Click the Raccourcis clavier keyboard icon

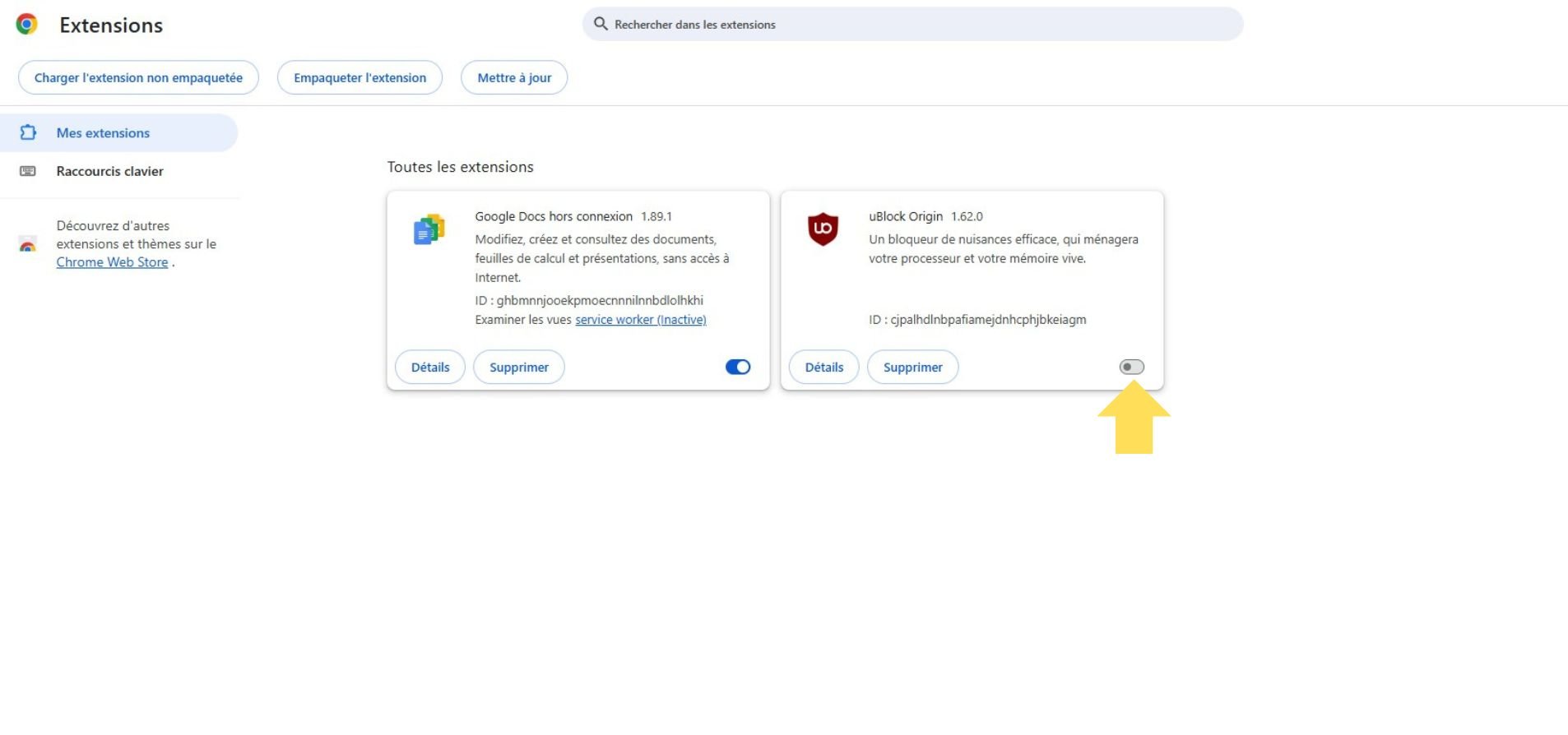[x=28, y=171]
